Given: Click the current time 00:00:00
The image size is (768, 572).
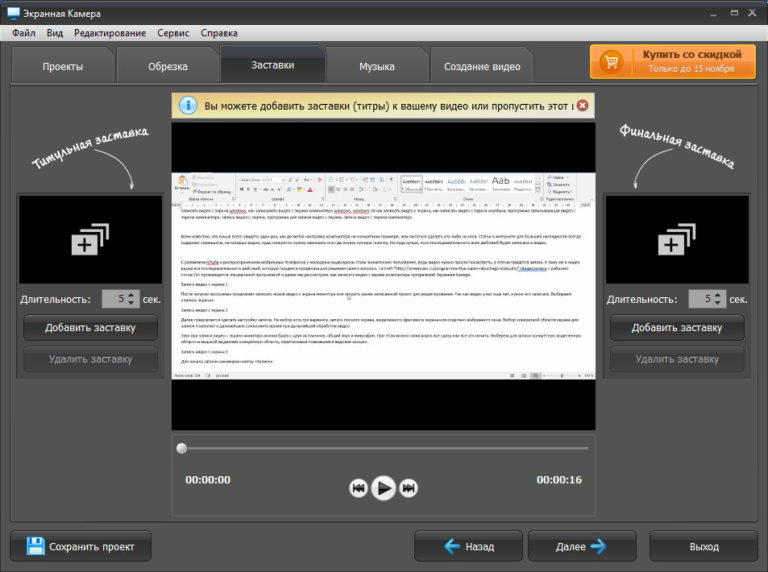Looking at the screenshot, I should tap(208, 480).
